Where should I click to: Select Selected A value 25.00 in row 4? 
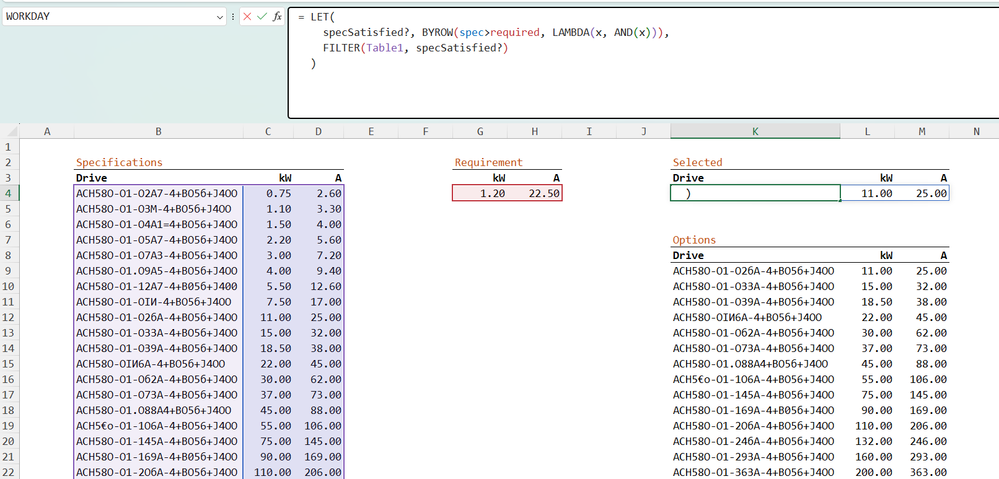(x=922, y=193)
